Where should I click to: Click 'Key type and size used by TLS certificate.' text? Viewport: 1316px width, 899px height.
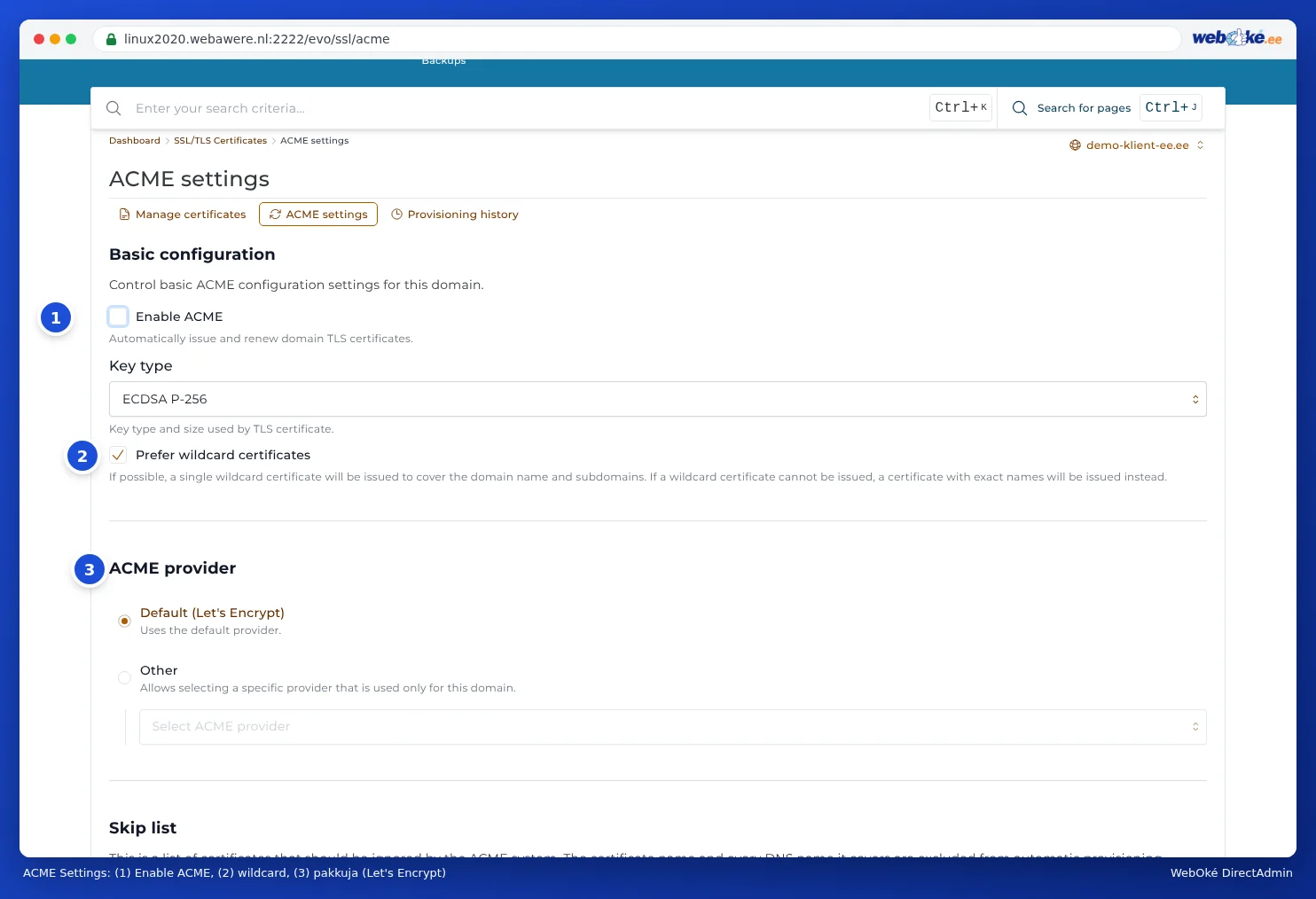click(x=222, y=429)
